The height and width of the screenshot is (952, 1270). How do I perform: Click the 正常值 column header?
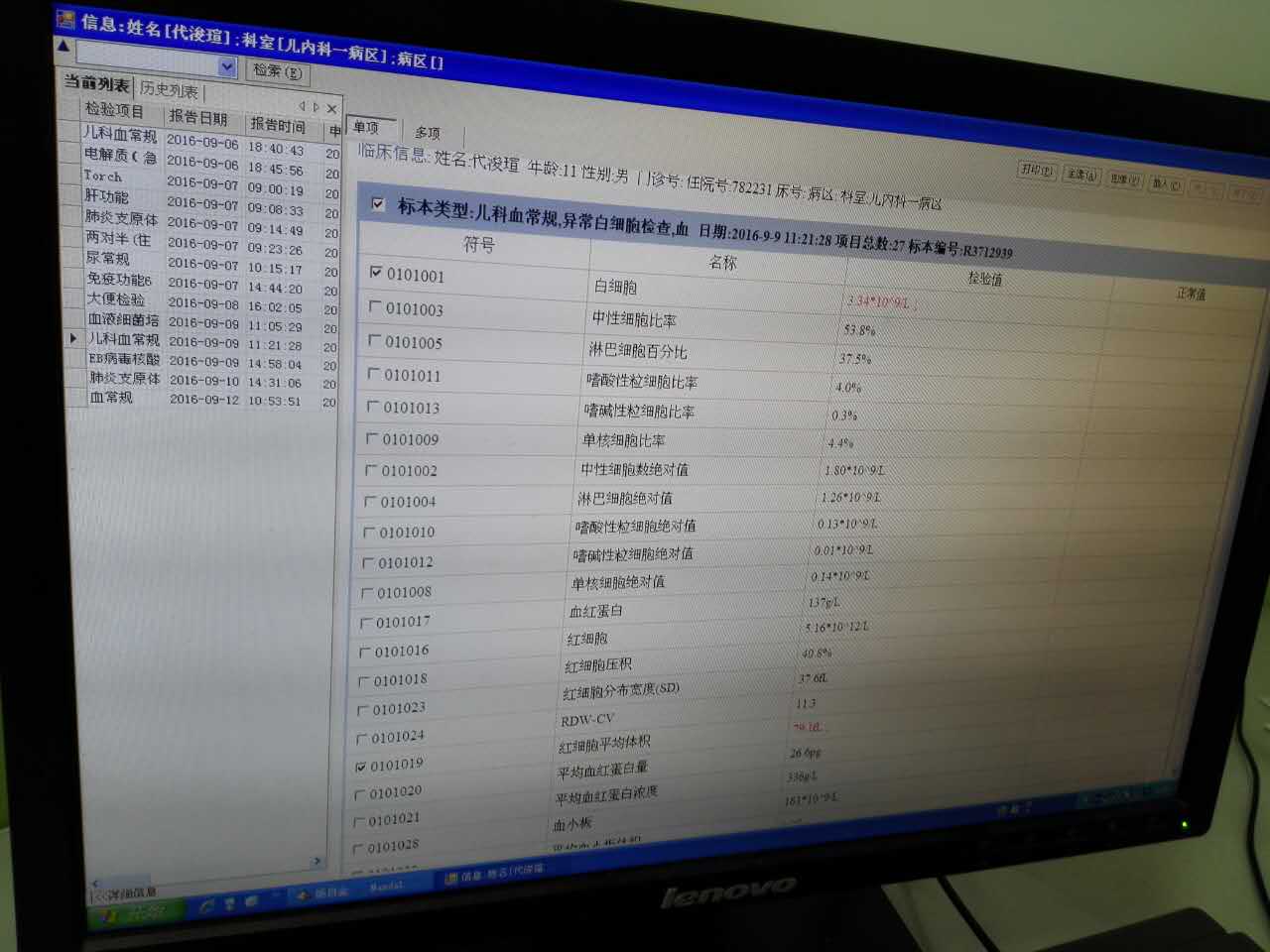pyautogui.click(x=1191, y=294)
